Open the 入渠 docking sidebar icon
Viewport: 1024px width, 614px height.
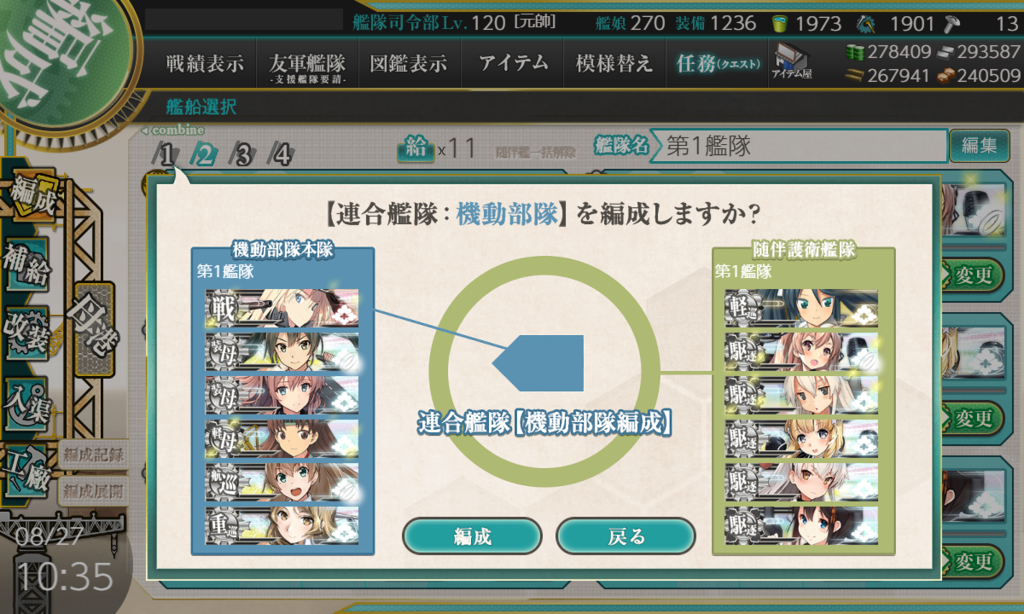tap(27, 404)
